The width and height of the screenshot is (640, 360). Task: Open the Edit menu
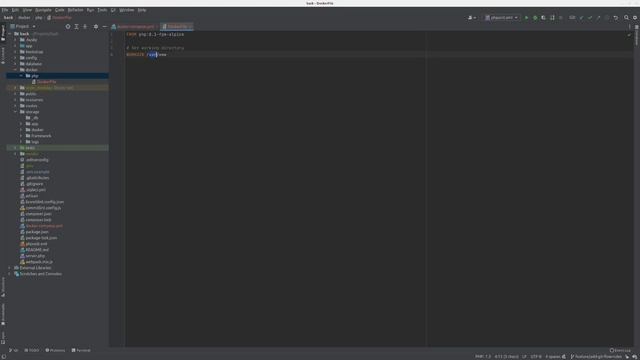click(x=15, y=10)
